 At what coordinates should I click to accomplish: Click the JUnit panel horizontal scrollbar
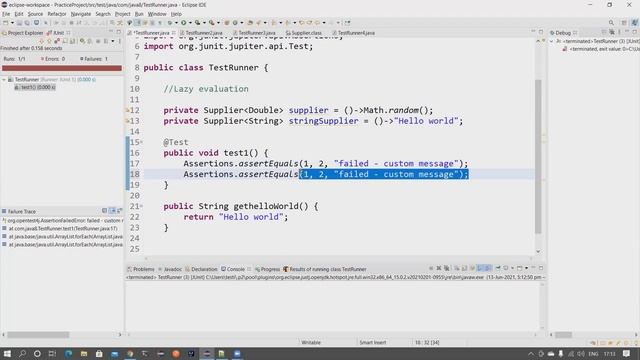(x=38, y=335)
